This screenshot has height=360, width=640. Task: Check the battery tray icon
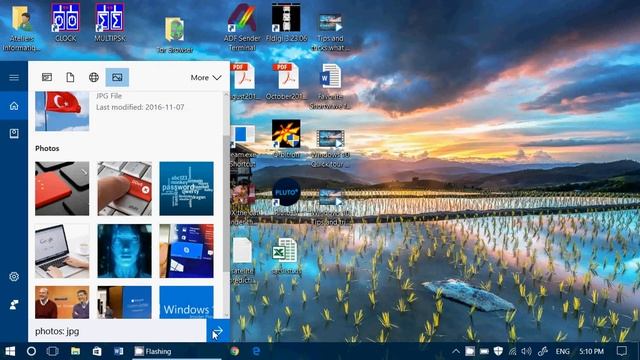tap(484, 351)
